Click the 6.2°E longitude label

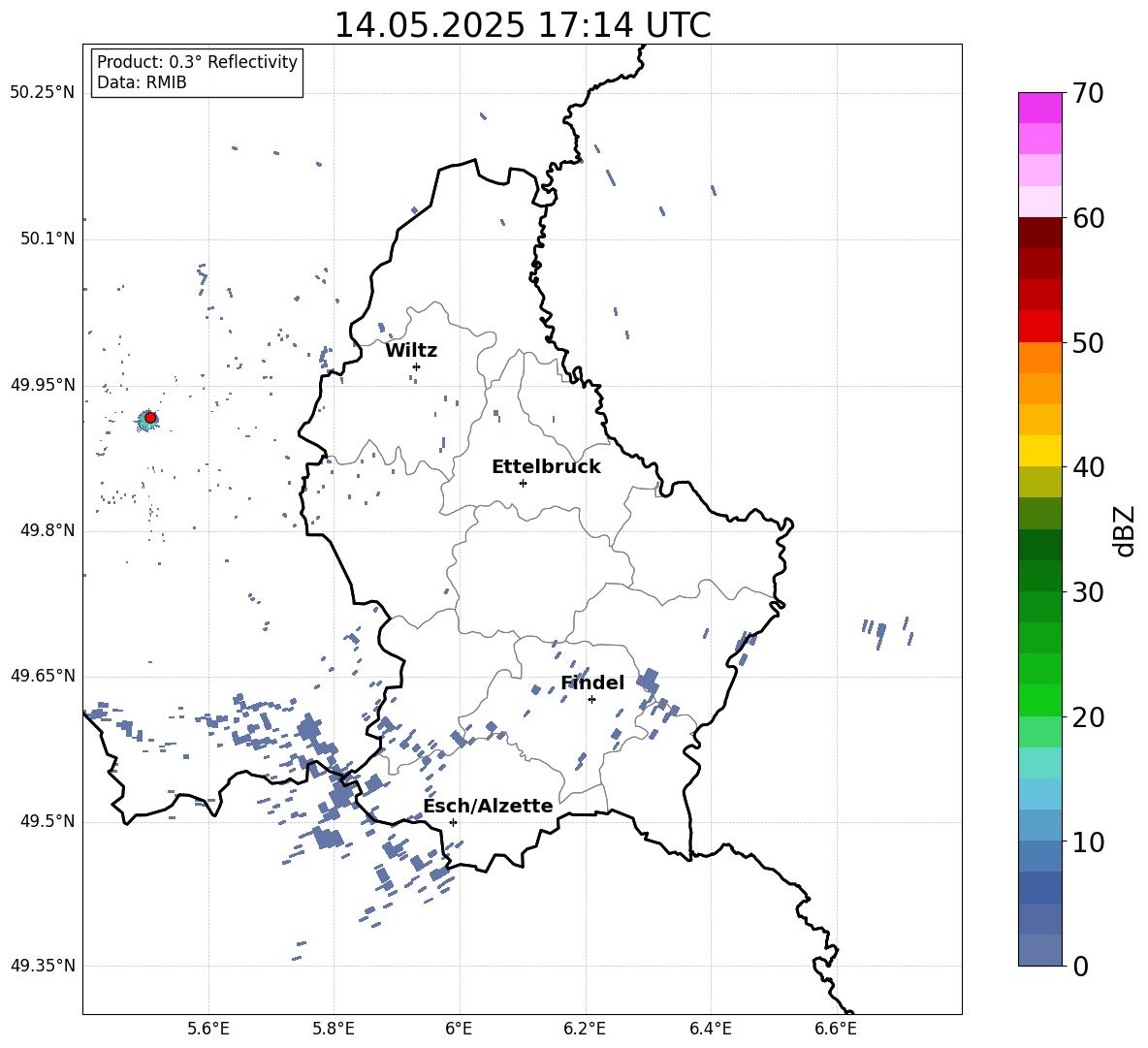(585, 1029)
